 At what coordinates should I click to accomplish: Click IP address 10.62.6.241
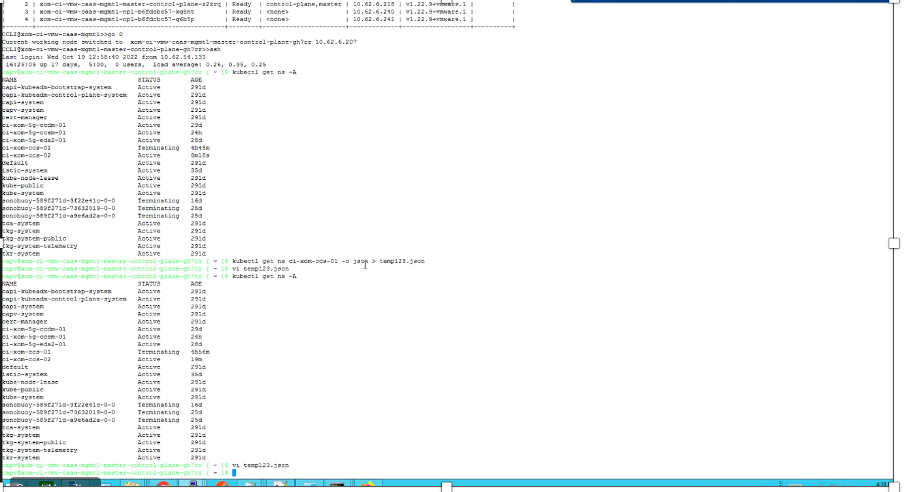pyautogui.click(x=373, y=19)
